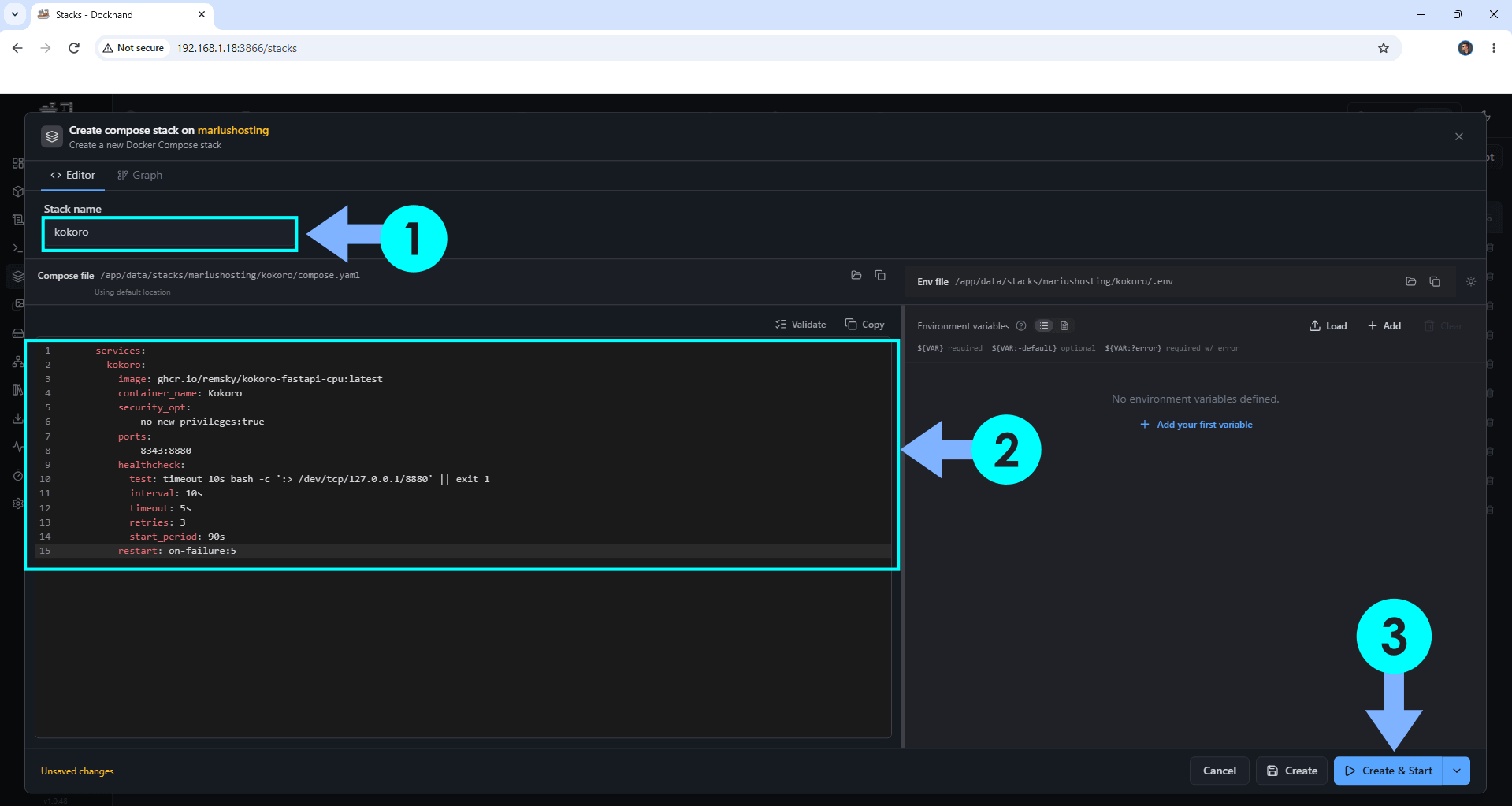Open Settings gear icon in sidebar
Image resolution: width=1512 pixels, height=806 pixels.
click(x=17, y=503)
